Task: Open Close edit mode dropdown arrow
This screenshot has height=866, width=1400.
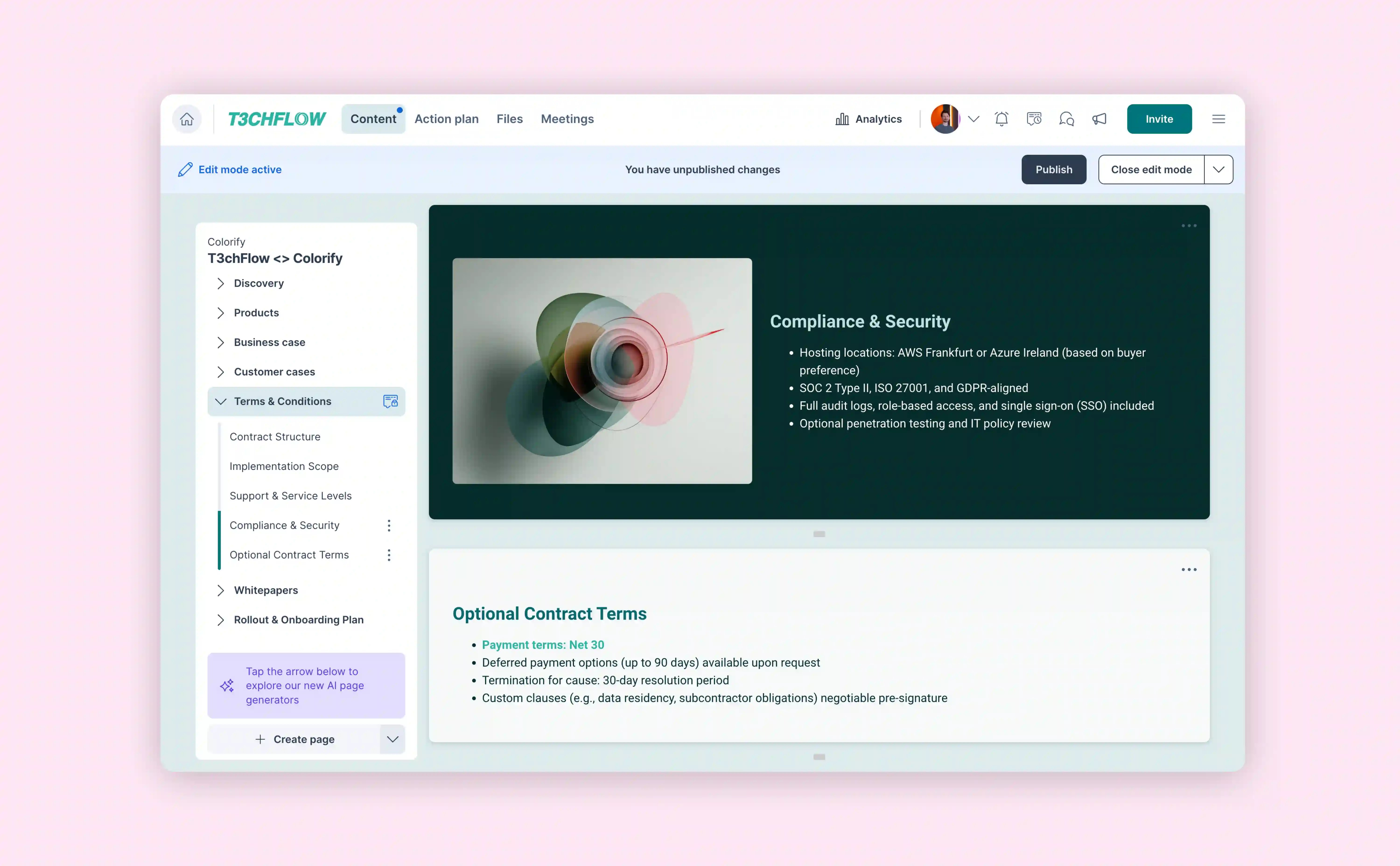Action: coord(1218,170)
